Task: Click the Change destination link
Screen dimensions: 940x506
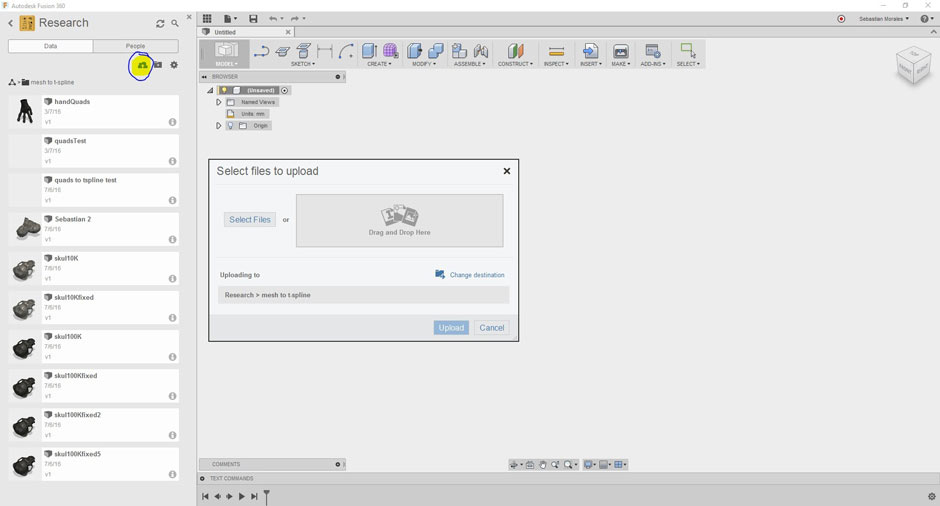Action: click(476, 275)
